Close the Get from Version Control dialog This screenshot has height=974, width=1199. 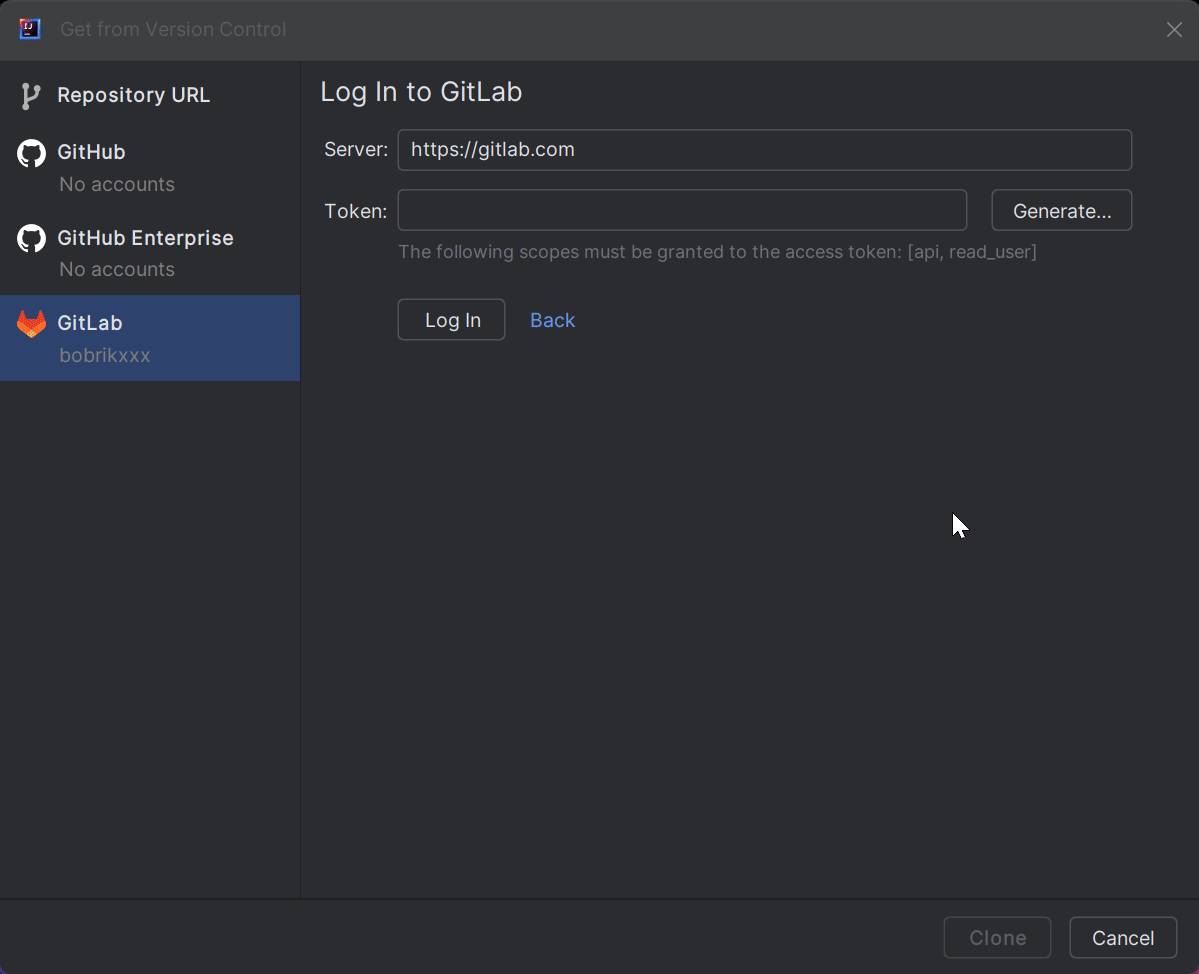click(x=1174, y=29)
